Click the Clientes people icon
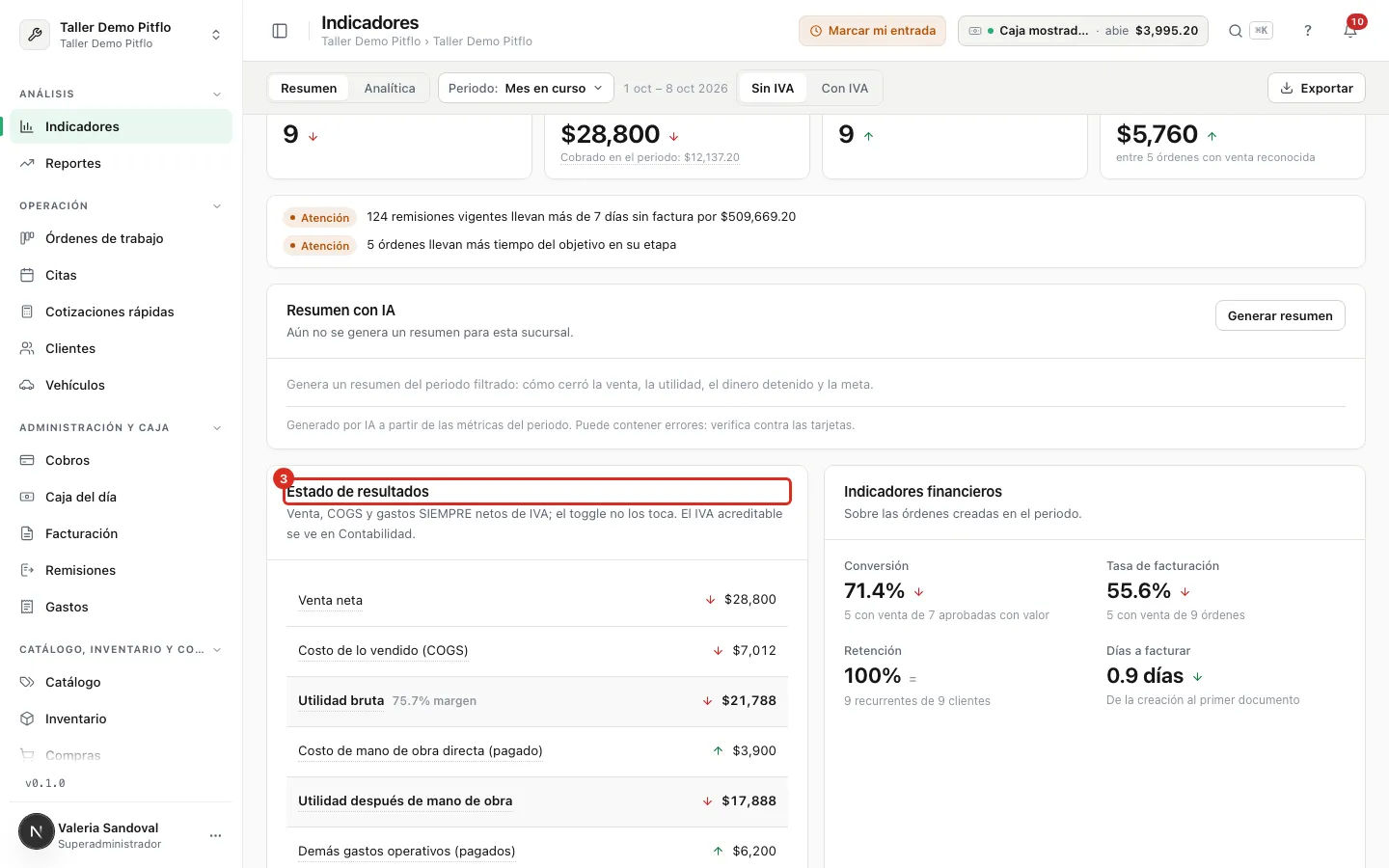This screenshot has height=868, width=1389. [x=27, y=348]
